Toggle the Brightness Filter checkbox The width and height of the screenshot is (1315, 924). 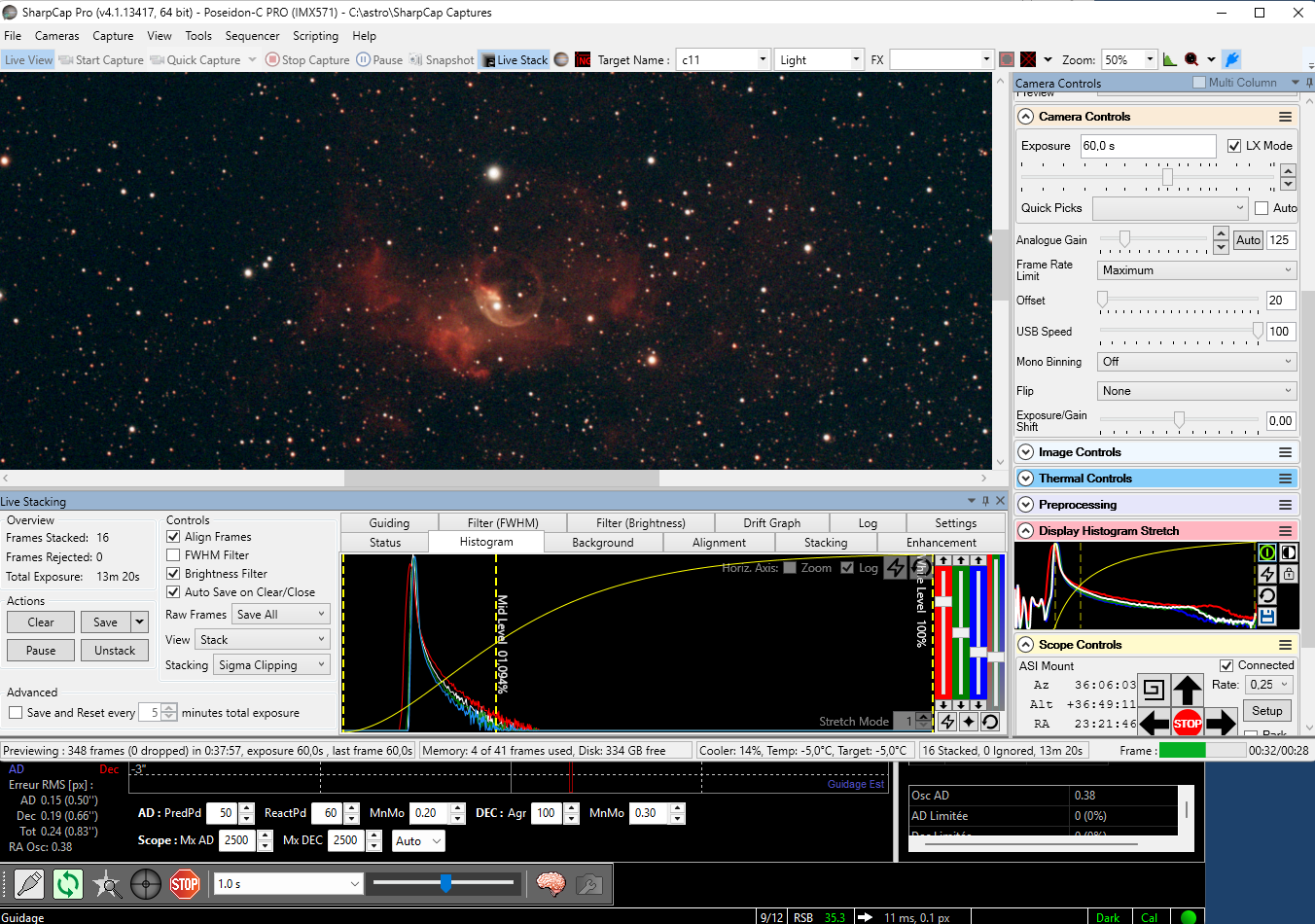click(173, 574)
